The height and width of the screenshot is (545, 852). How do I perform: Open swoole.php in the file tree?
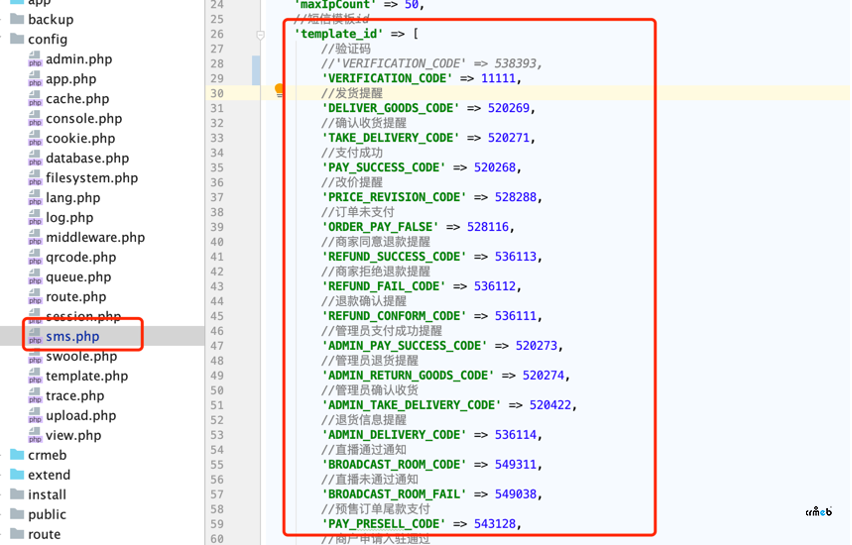click(x=81, y=356)
